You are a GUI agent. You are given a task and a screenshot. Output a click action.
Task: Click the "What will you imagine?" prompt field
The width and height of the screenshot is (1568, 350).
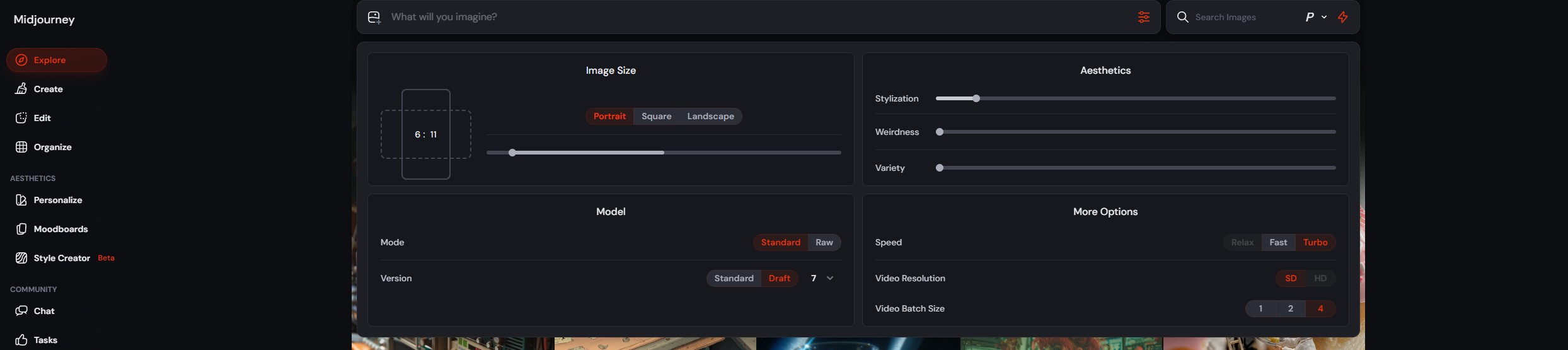coord(756,17)
